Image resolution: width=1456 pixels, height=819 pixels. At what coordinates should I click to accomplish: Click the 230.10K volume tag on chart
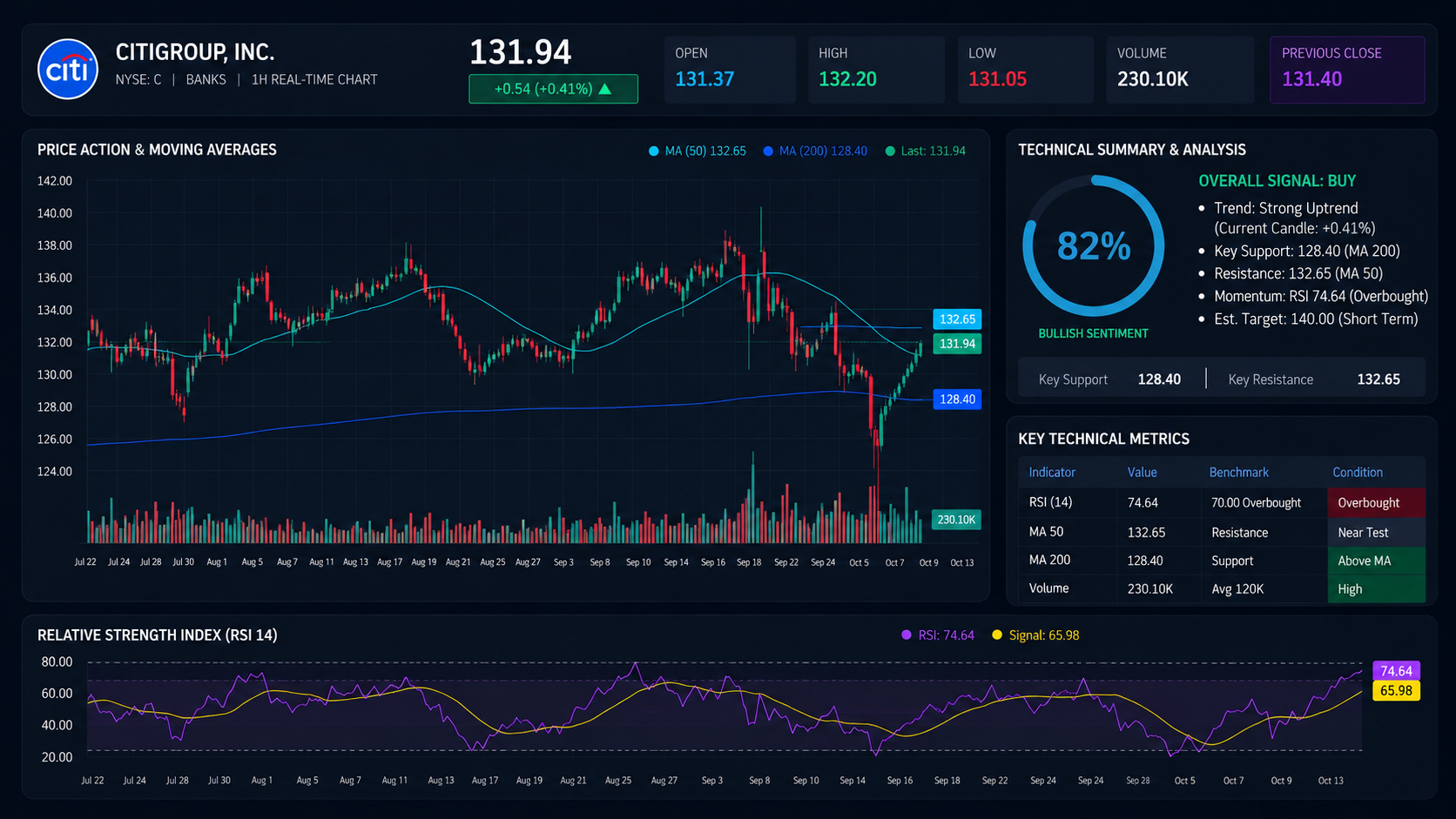click(956, 520)
